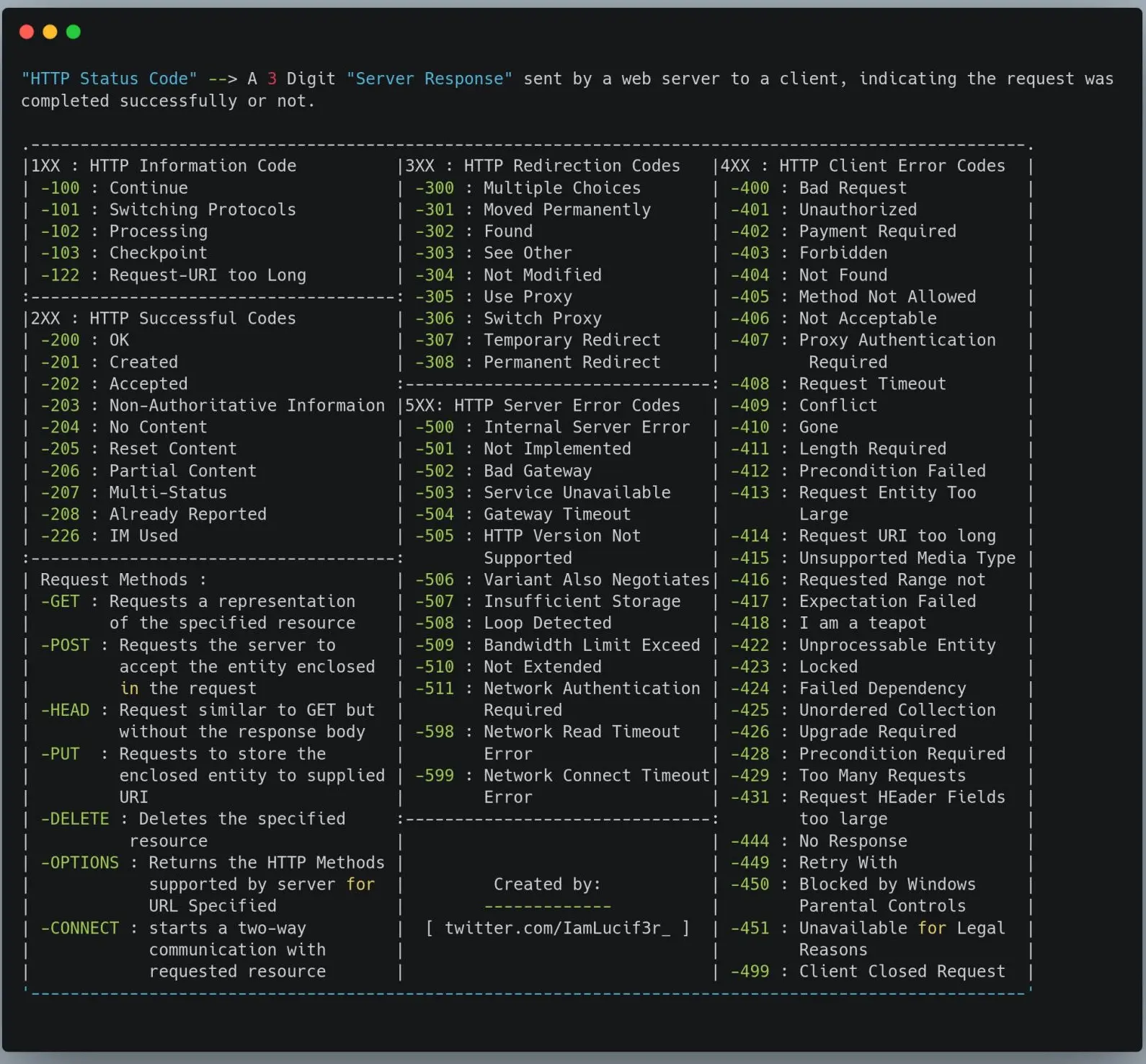Click the -HEAD request method label
The height and width of the screenshot is (1064, 1146).
[x=65, y=711]
